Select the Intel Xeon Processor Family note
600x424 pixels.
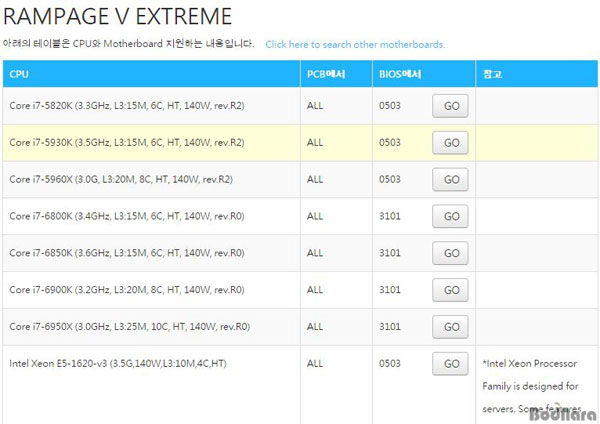coord(532,386)
